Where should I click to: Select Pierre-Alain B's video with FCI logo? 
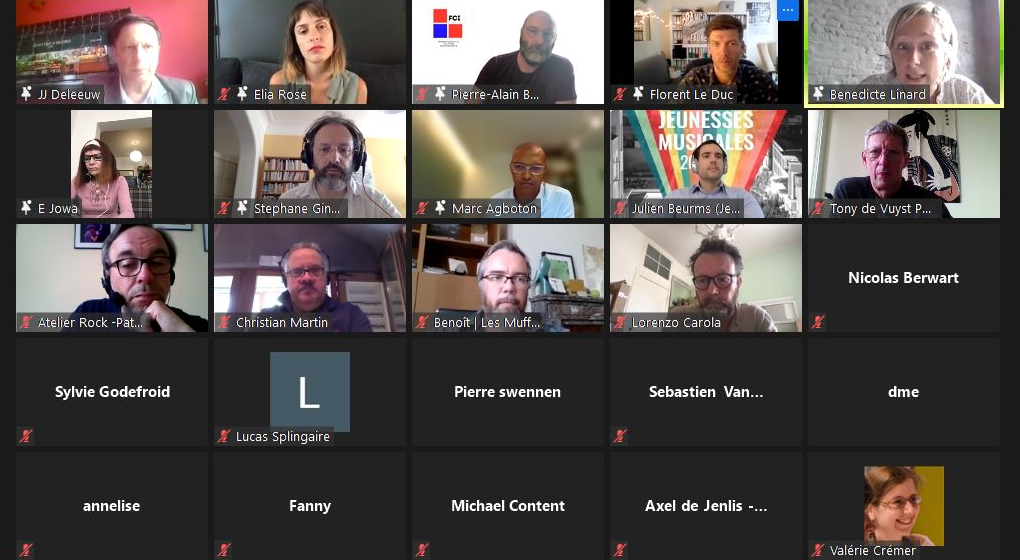(507, 51)
